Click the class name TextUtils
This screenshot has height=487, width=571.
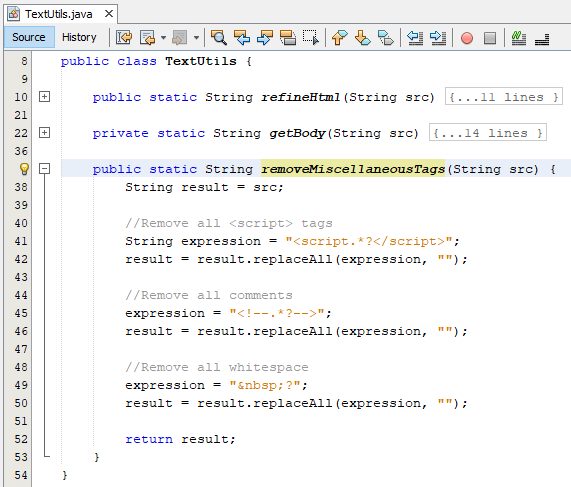[x=201, y=61]
